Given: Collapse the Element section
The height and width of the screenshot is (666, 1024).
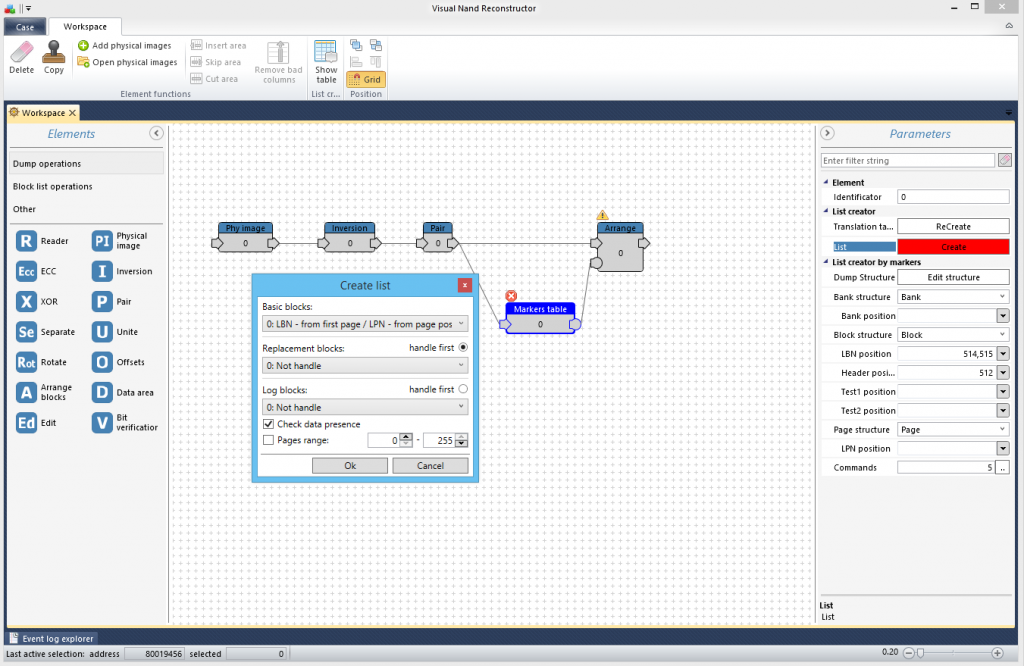Looking at the screenshot, I should [826, 182].
